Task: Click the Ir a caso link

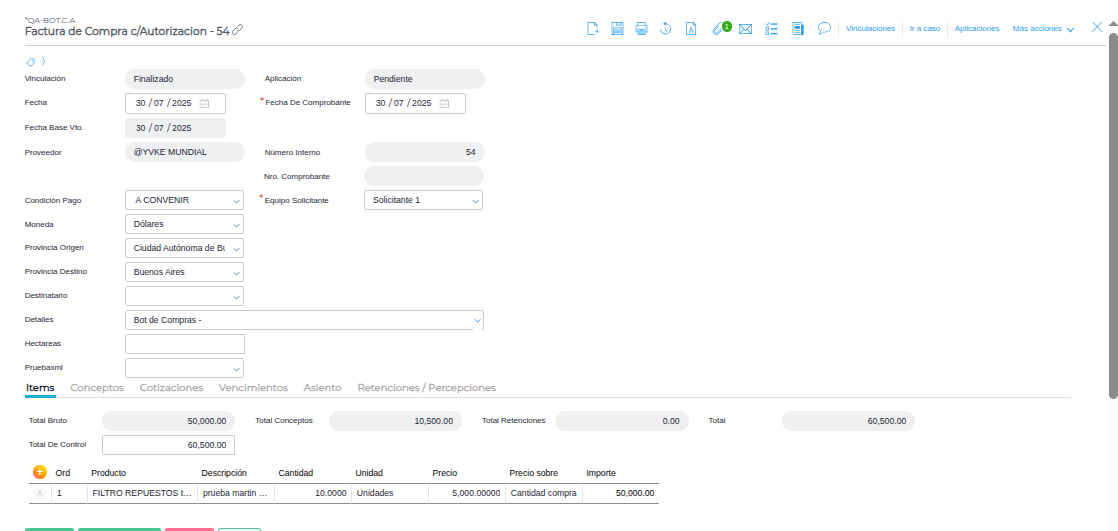Action: pyautogui.click(x=925, y=29)
